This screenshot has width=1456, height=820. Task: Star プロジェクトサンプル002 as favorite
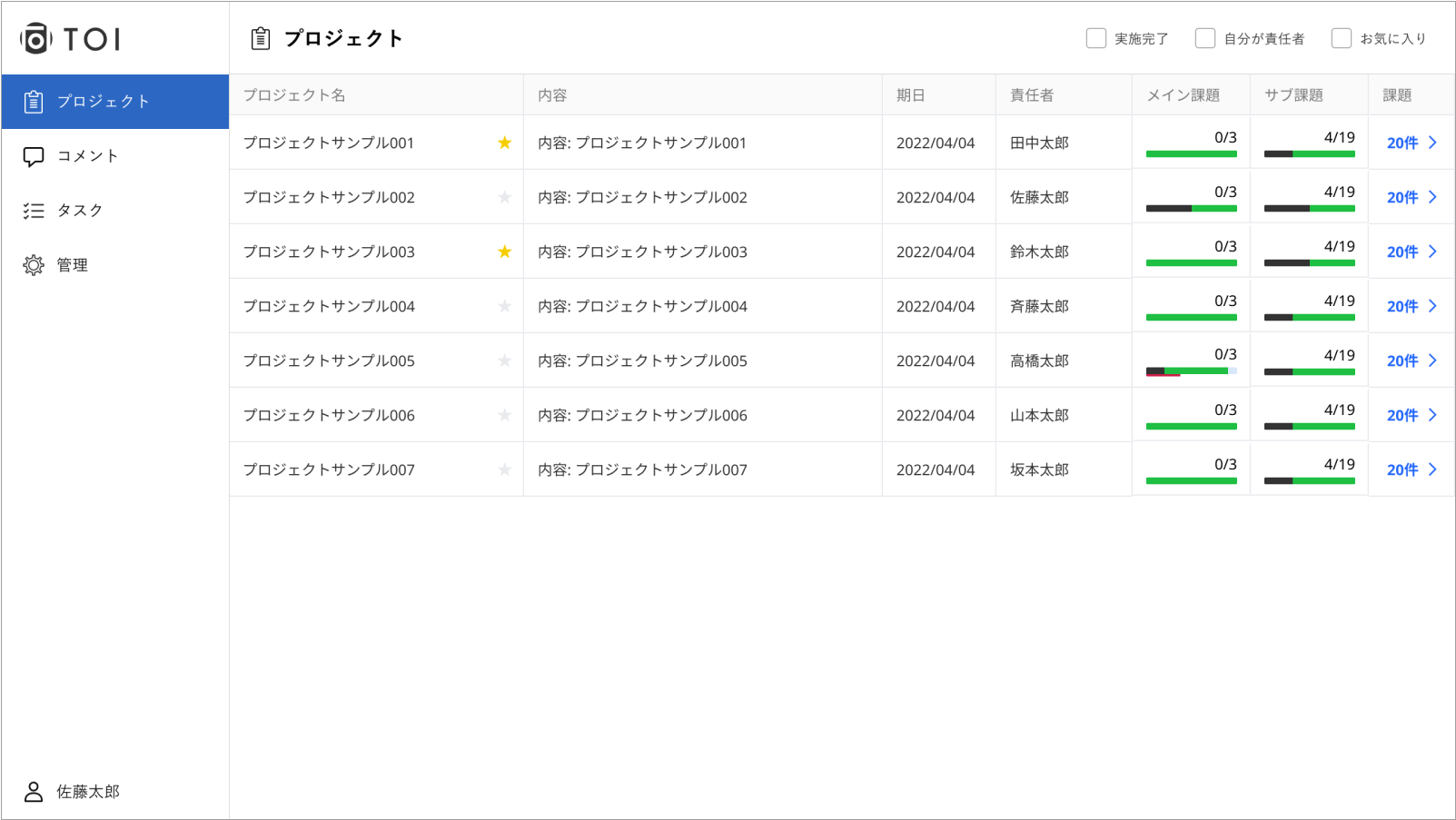point(505,197)
